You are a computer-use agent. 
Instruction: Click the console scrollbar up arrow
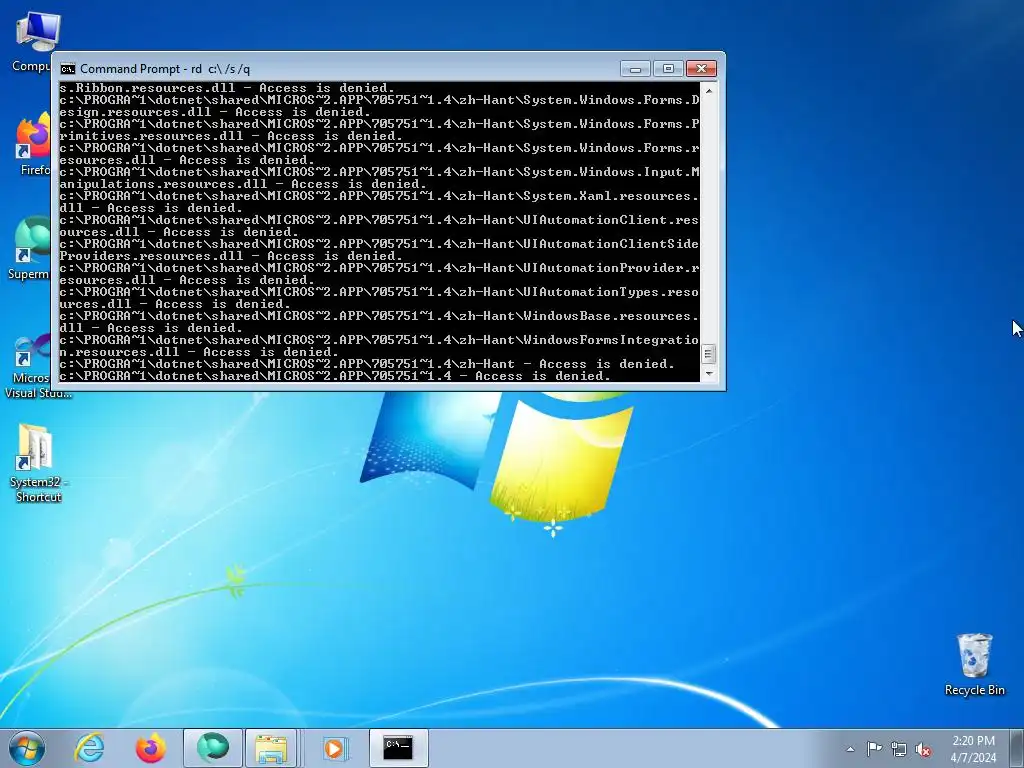709,91
